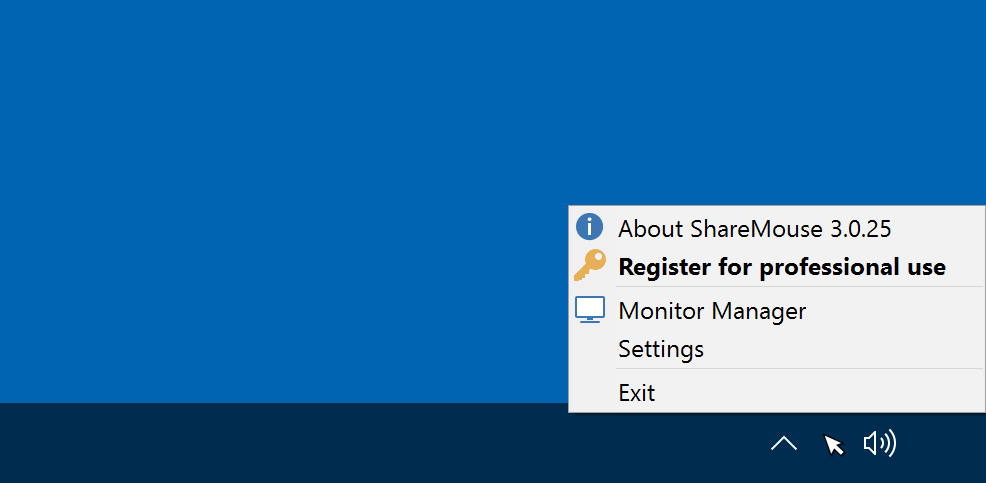Select Register for professional use
Screen dimensions: 986x483
(x=777, y=267)
